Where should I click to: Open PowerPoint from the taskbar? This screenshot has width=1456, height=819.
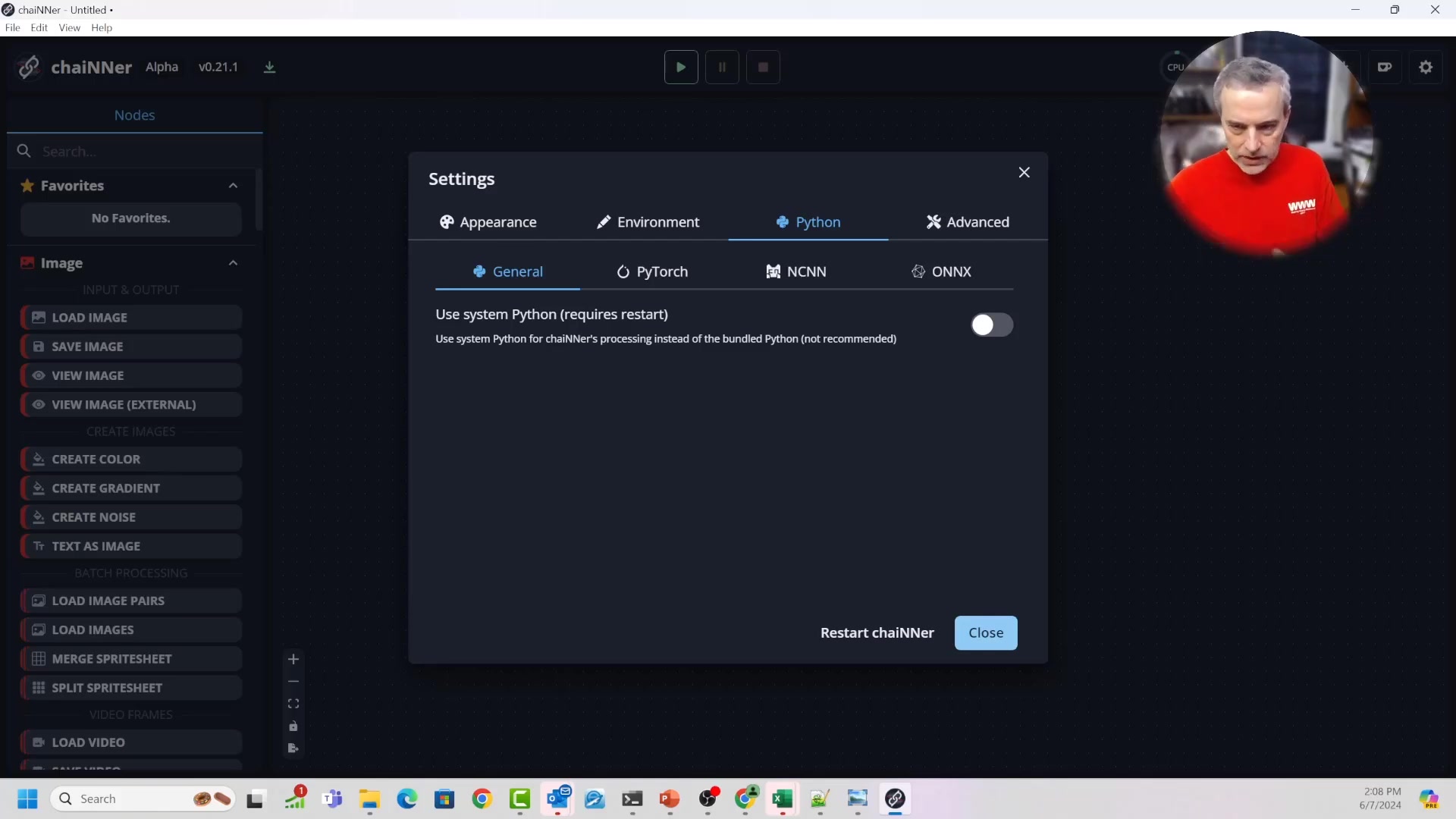(670, 799)
